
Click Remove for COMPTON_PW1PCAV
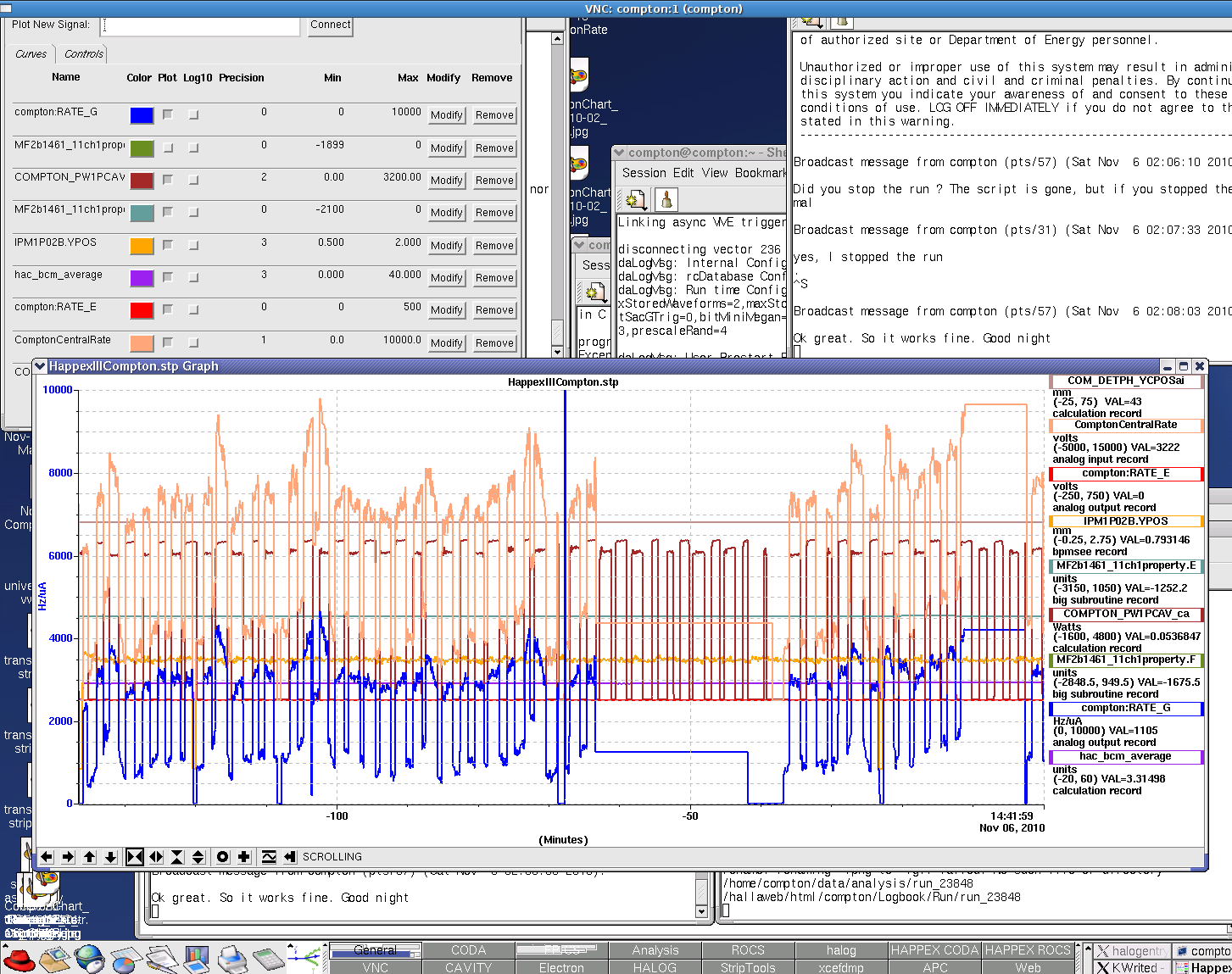[x=494, y=181]
